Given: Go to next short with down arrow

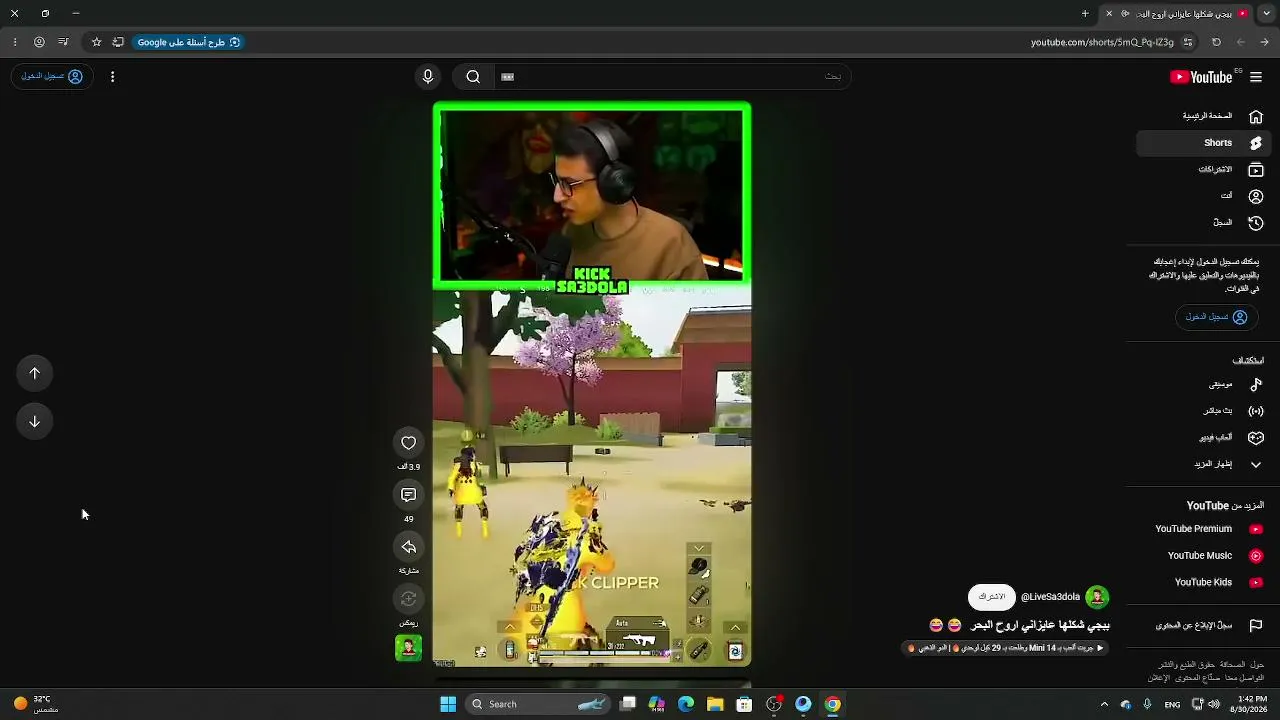Looking at the screenshot, I should [34, 421].
